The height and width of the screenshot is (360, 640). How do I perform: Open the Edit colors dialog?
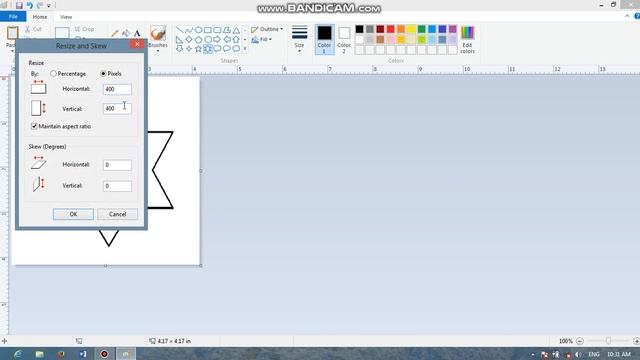click(x=467, y=40)
